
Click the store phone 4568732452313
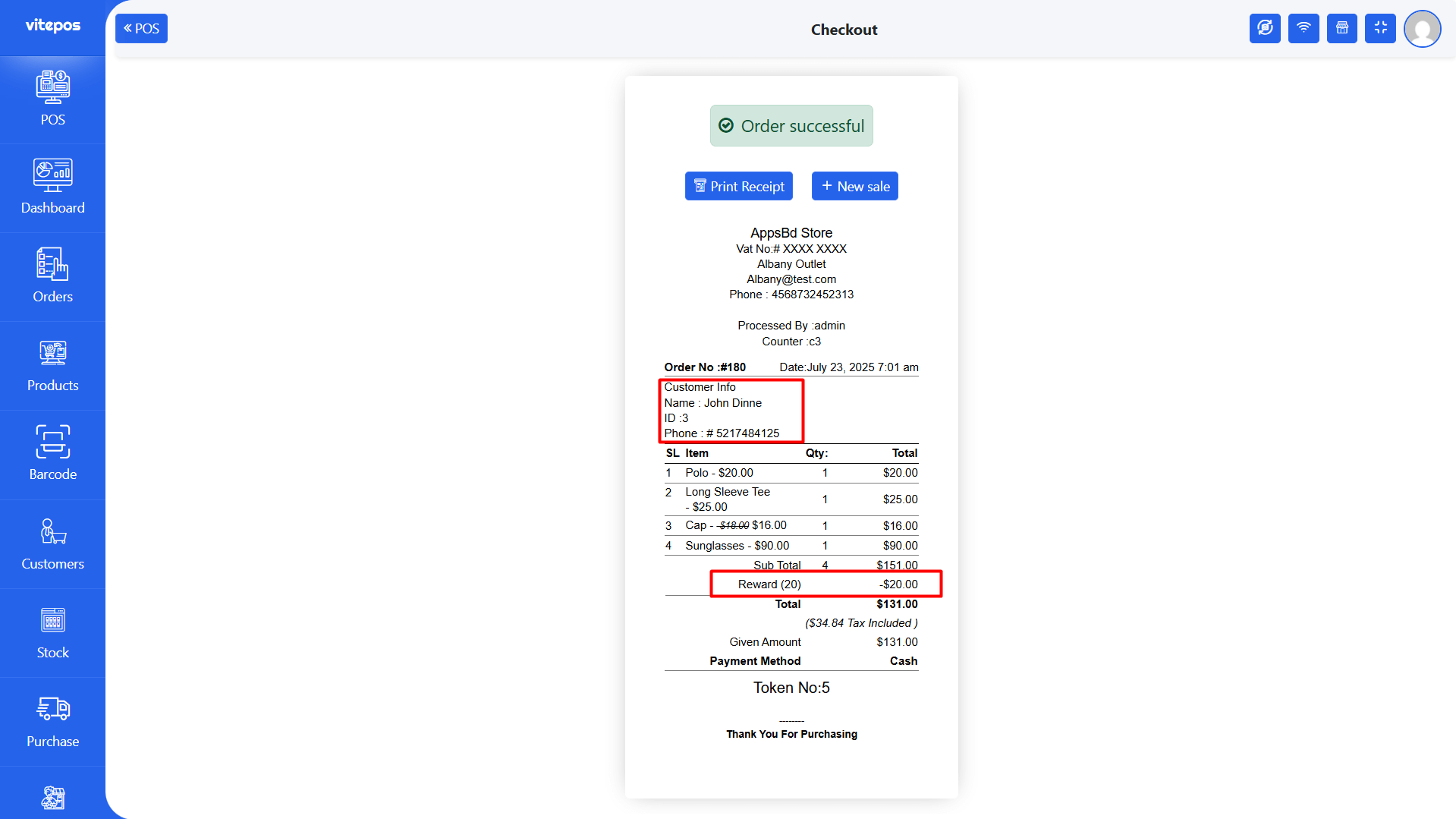(x=813, y=295)
